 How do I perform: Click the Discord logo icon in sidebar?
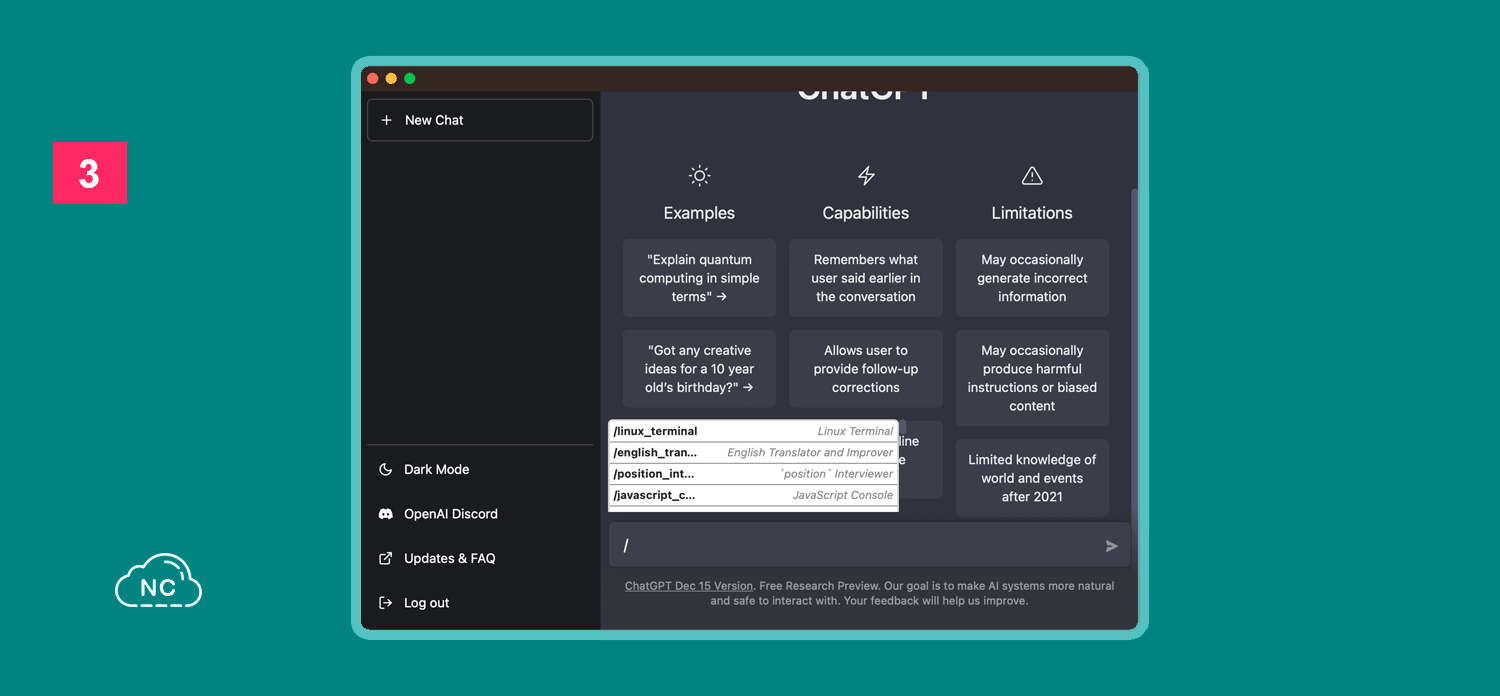click(386, 514)
